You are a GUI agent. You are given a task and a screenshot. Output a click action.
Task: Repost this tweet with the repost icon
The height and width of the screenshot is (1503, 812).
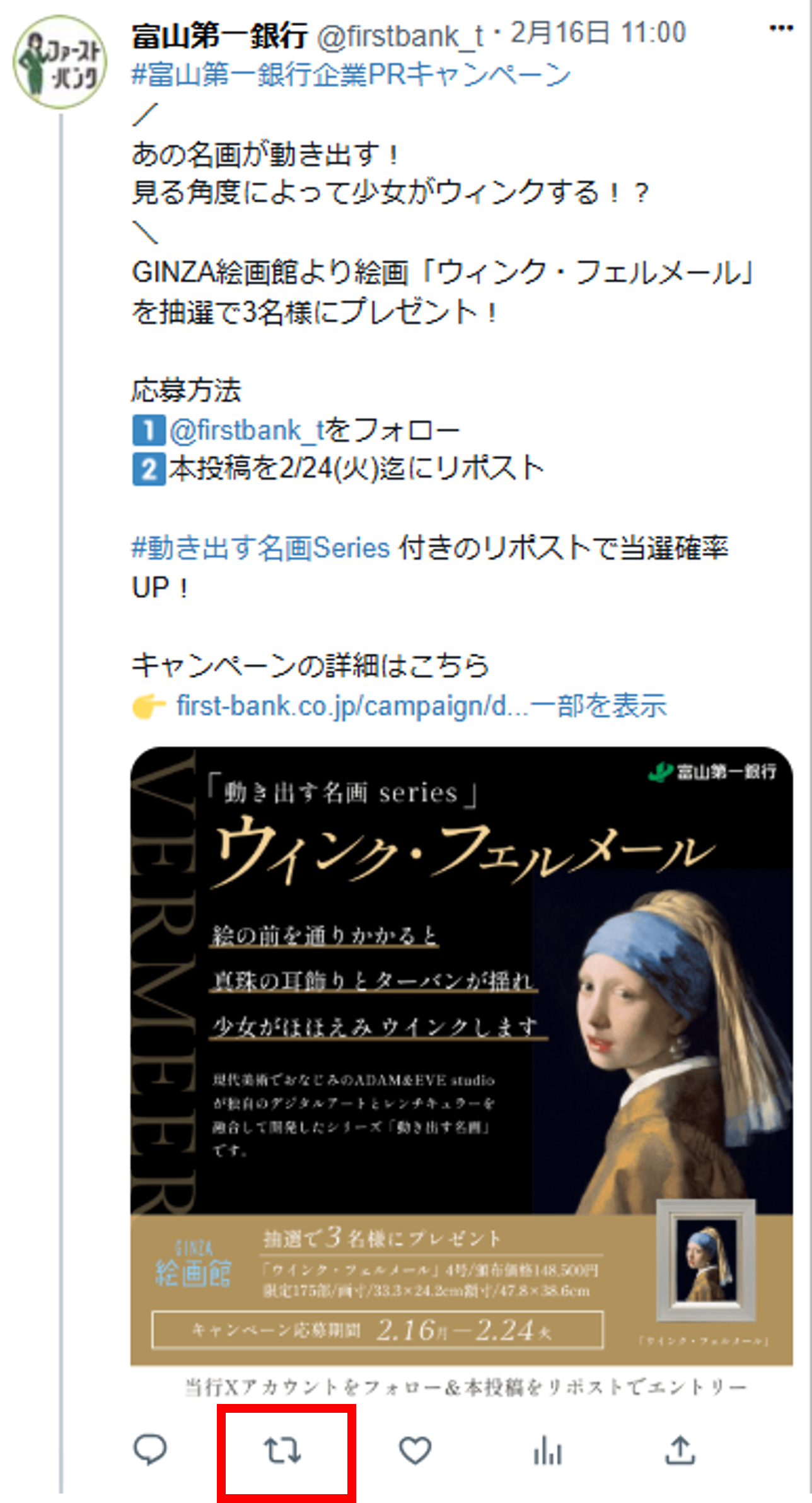282,1449
